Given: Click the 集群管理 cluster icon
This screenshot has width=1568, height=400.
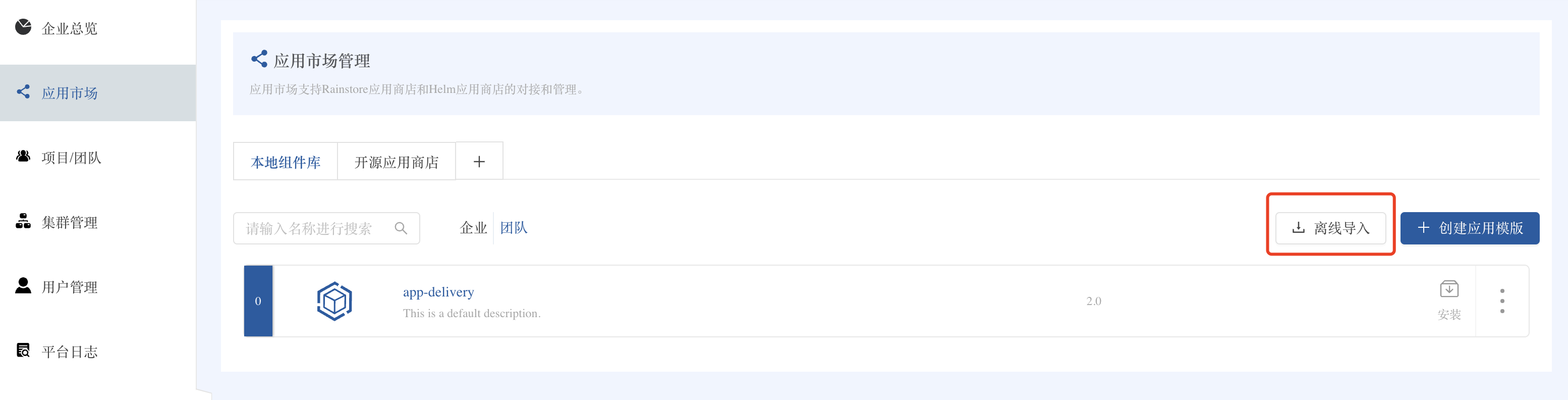Looking at the screenshot, I should (23, 221).
